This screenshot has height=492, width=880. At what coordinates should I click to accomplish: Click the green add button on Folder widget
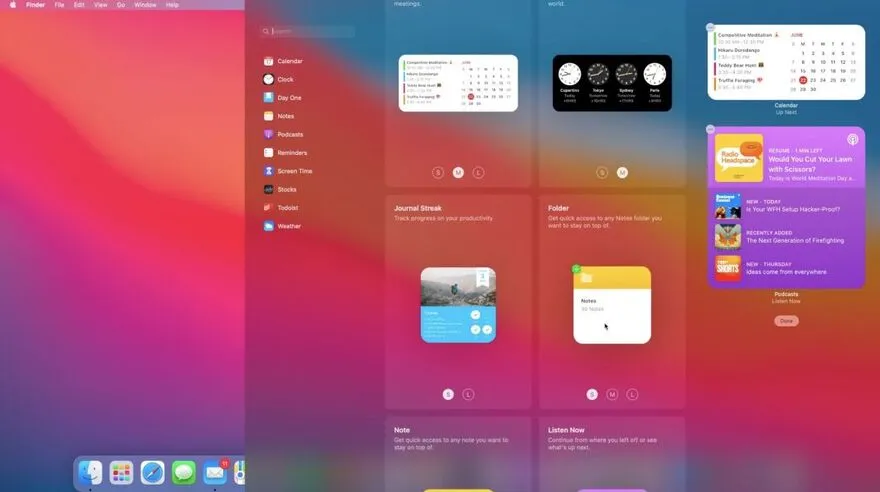pos(576,269)
